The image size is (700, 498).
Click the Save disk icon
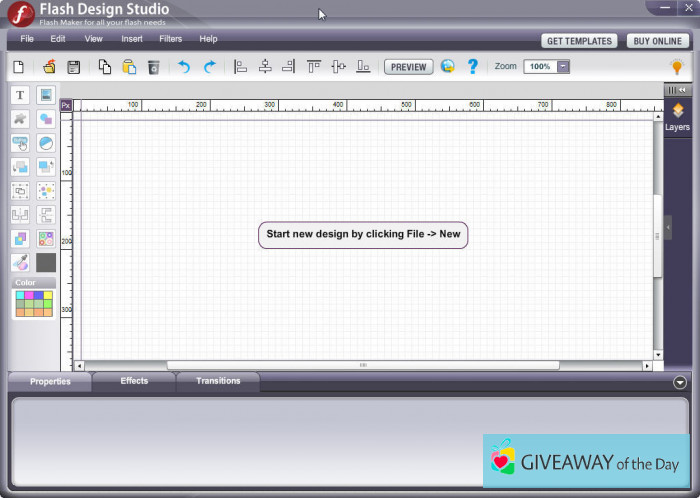coord(73,67)
